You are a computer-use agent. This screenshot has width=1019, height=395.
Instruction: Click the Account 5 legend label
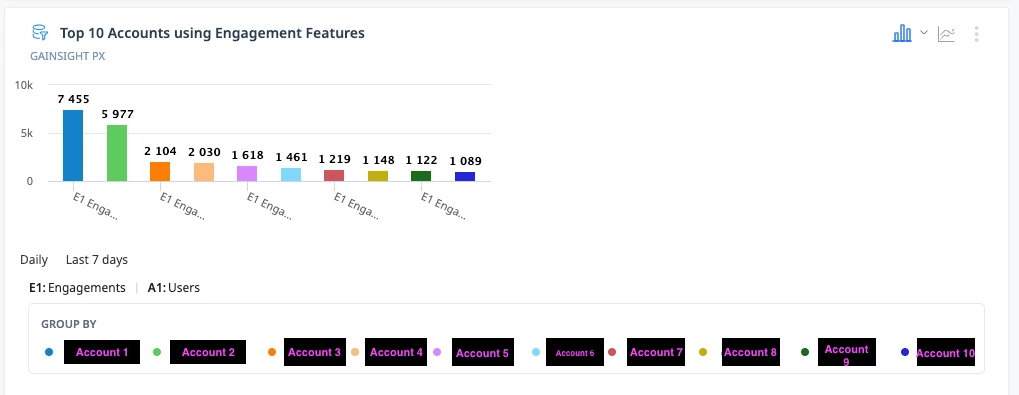(x=482, y=352)
